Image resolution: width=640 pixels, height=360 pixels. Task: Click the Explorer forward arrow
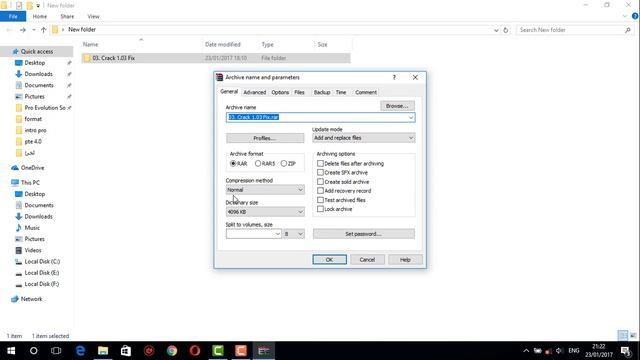(22, 30)
